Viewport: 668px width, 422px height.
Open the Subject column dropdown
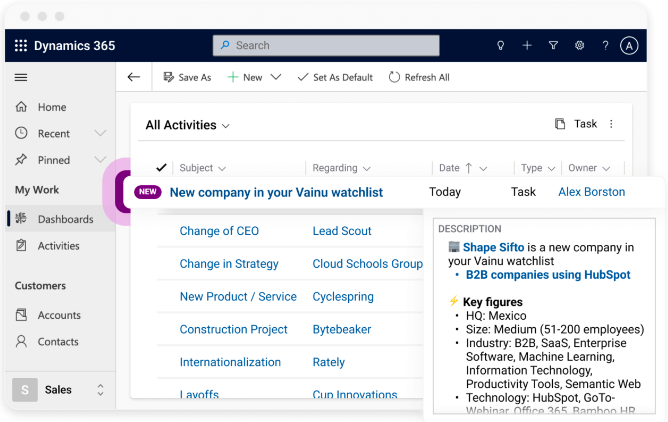(222, 169)
